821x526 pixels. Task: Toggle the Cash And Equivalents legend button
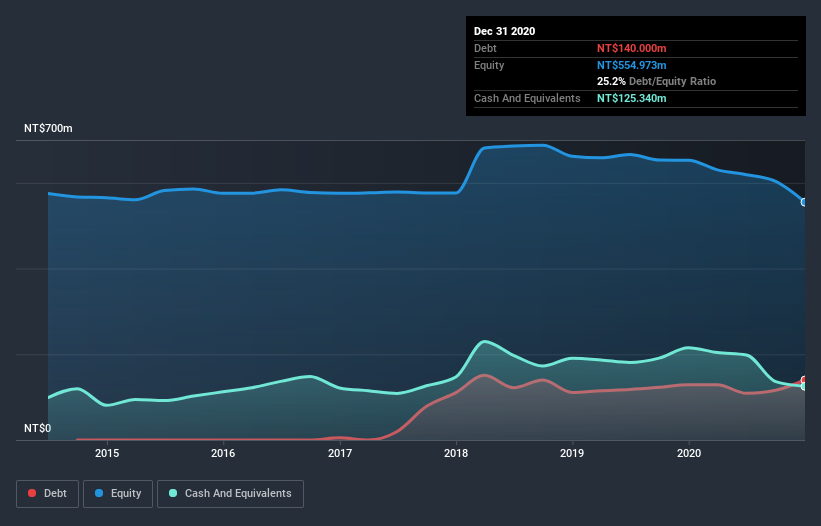click(230, 494)
